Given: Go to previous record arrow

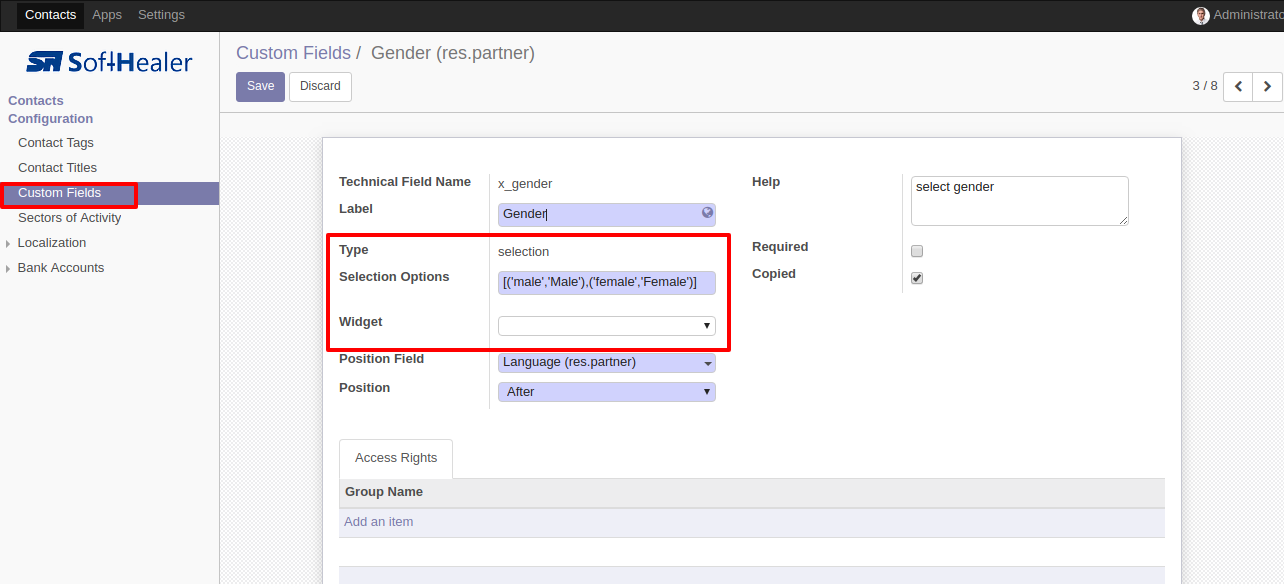Looking at the screenshot, I should [1238, 87].
